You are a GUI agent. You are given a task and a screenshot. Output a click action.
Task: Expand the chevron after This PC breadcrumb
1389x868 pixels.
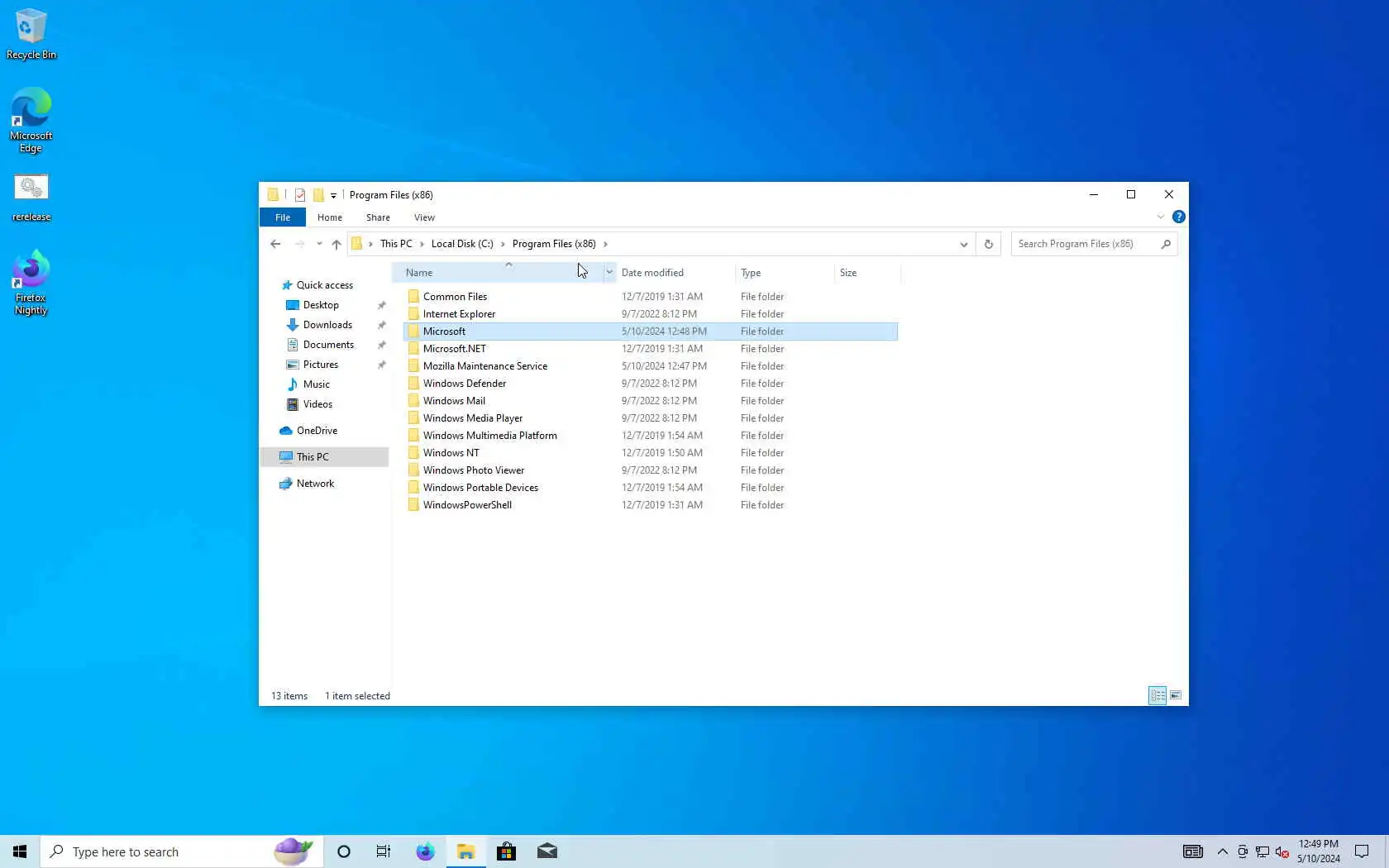coord(422,244)
